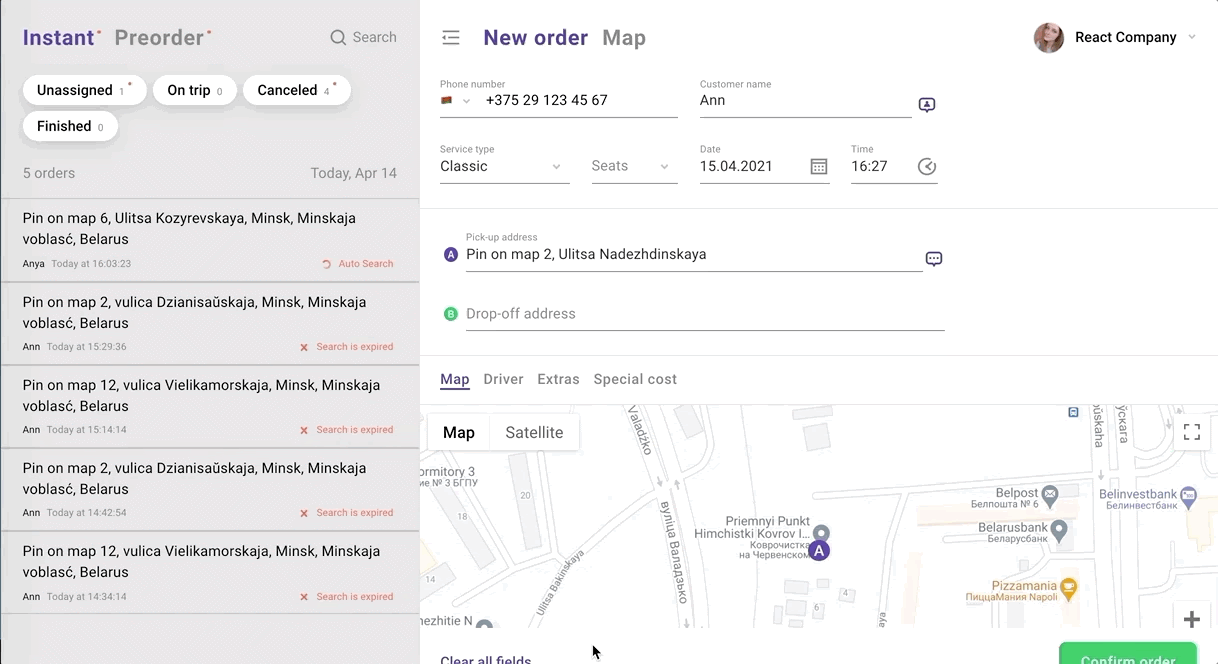Open the clock time picker icon
The image size is (1218, 664).
point(927,167)
